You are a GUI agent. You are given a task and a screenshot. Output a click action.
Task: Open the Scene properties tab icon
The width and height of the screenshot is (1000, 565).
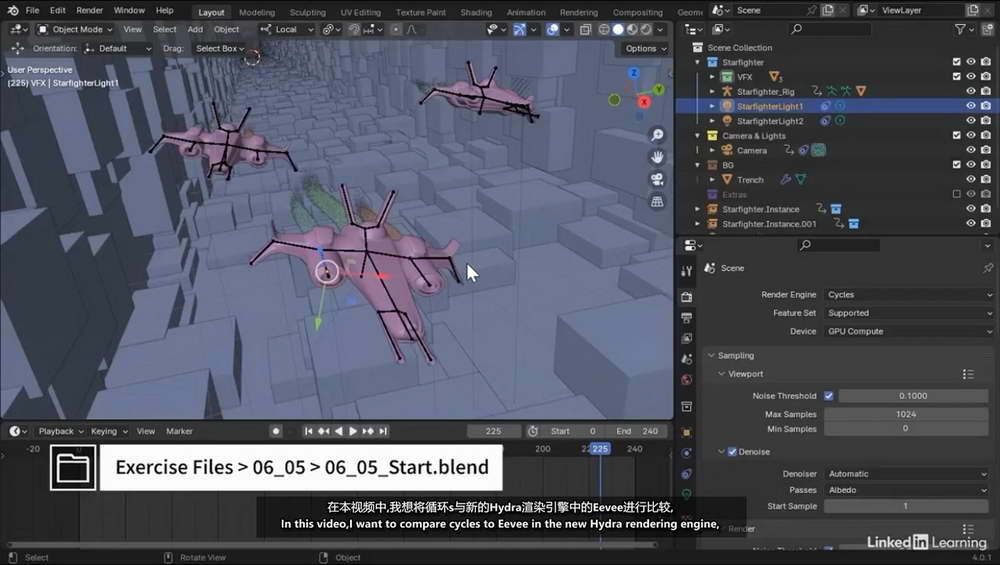pyautogui.click(x=687, y=359)
